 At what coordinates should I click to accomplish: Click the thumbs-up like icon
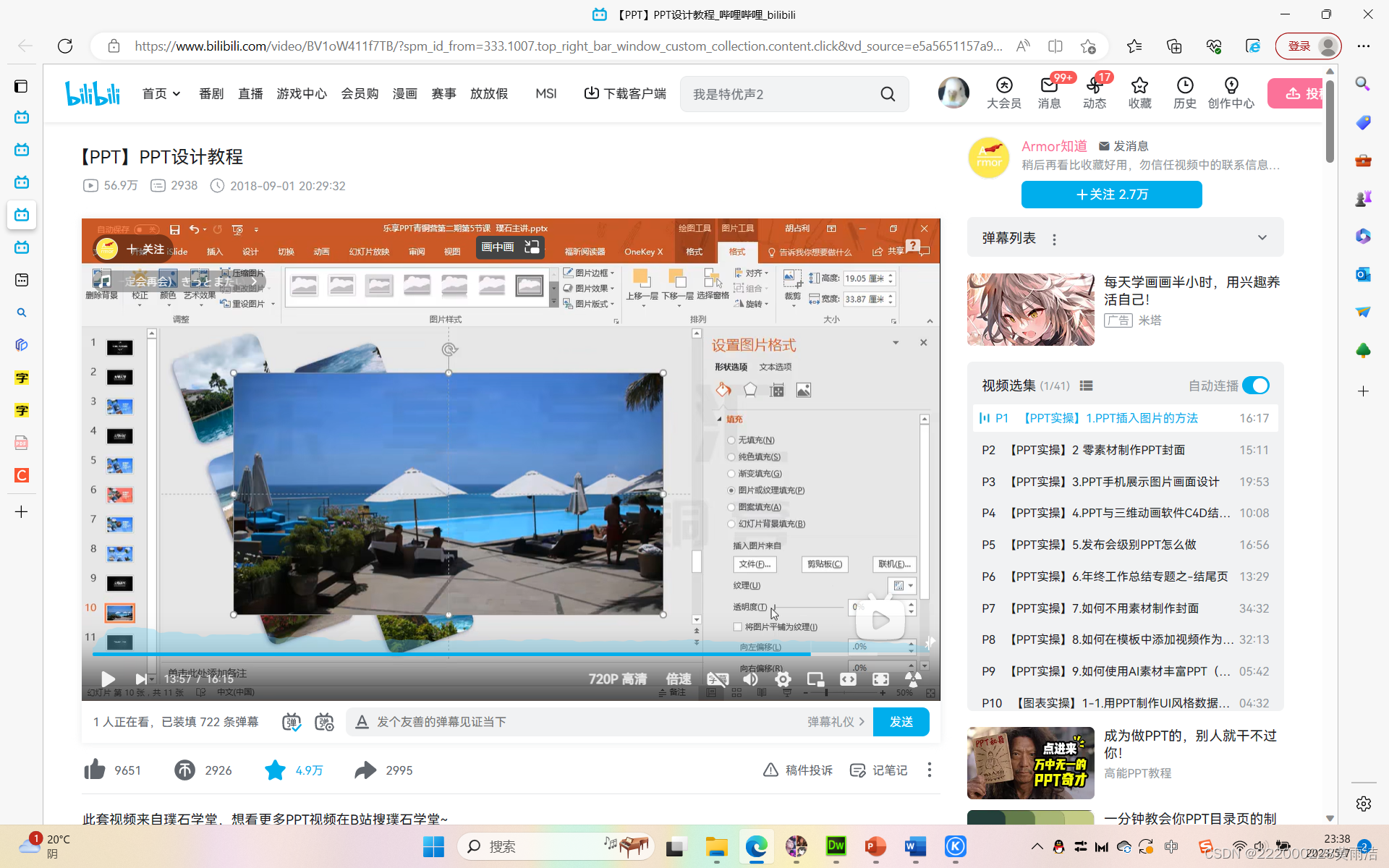[95, 770]
